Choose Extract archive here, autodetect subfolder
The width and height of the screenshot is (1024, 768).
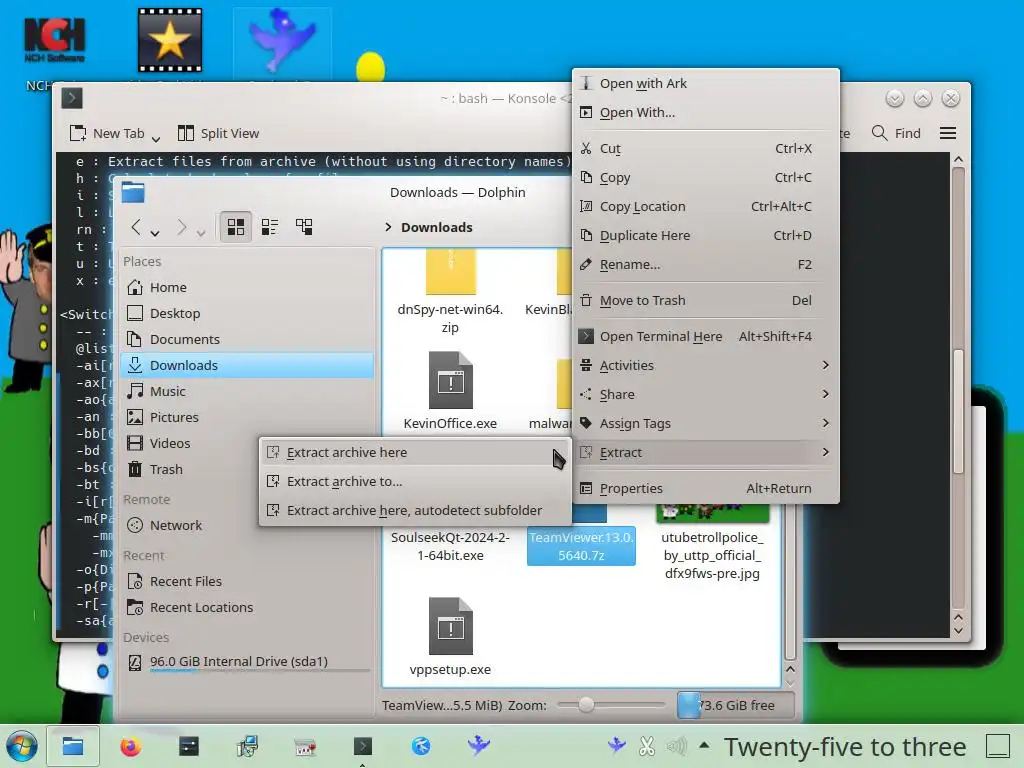[x=415, y=511]
